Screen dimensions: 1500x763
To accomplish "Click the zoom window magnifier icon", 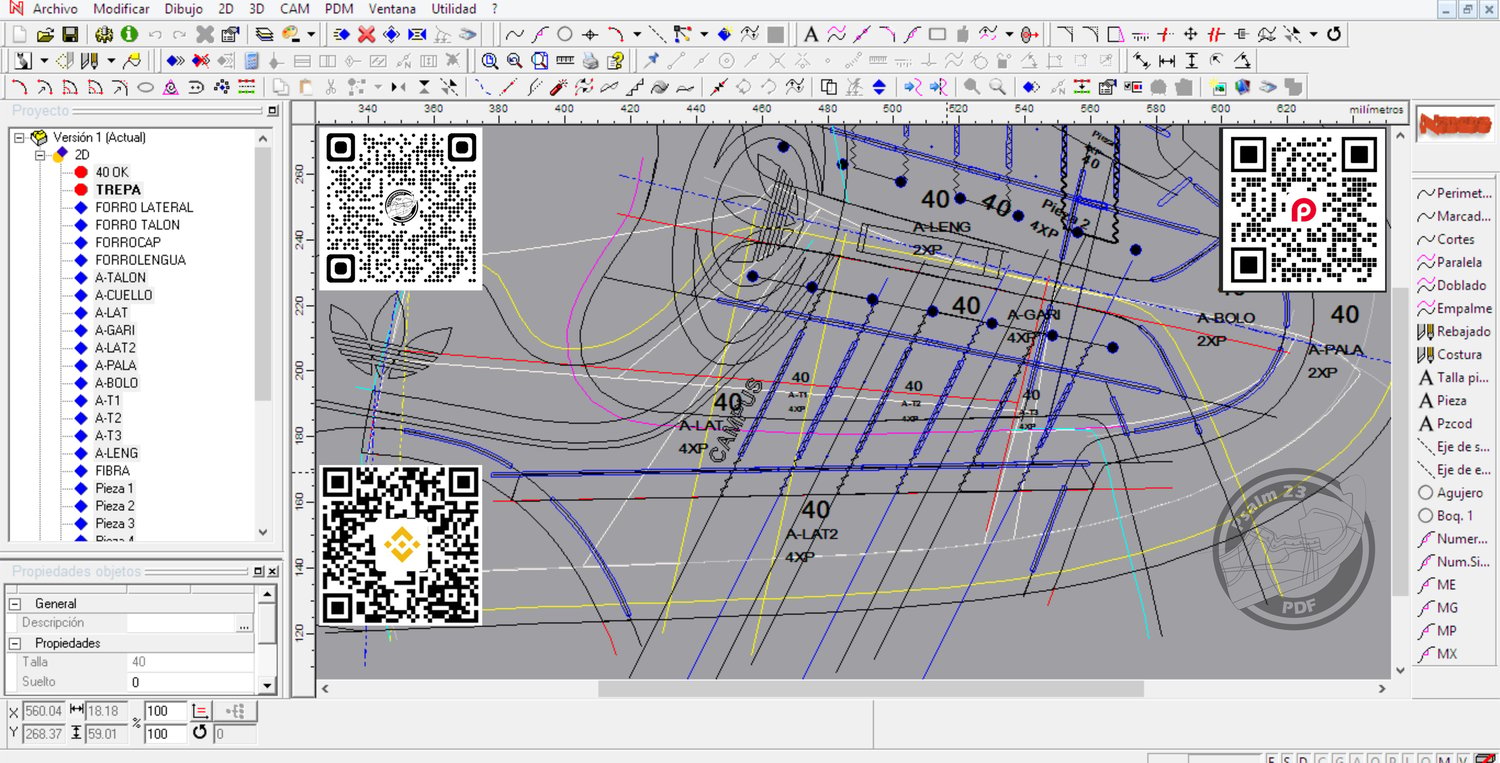I will (x=490, y=61).
